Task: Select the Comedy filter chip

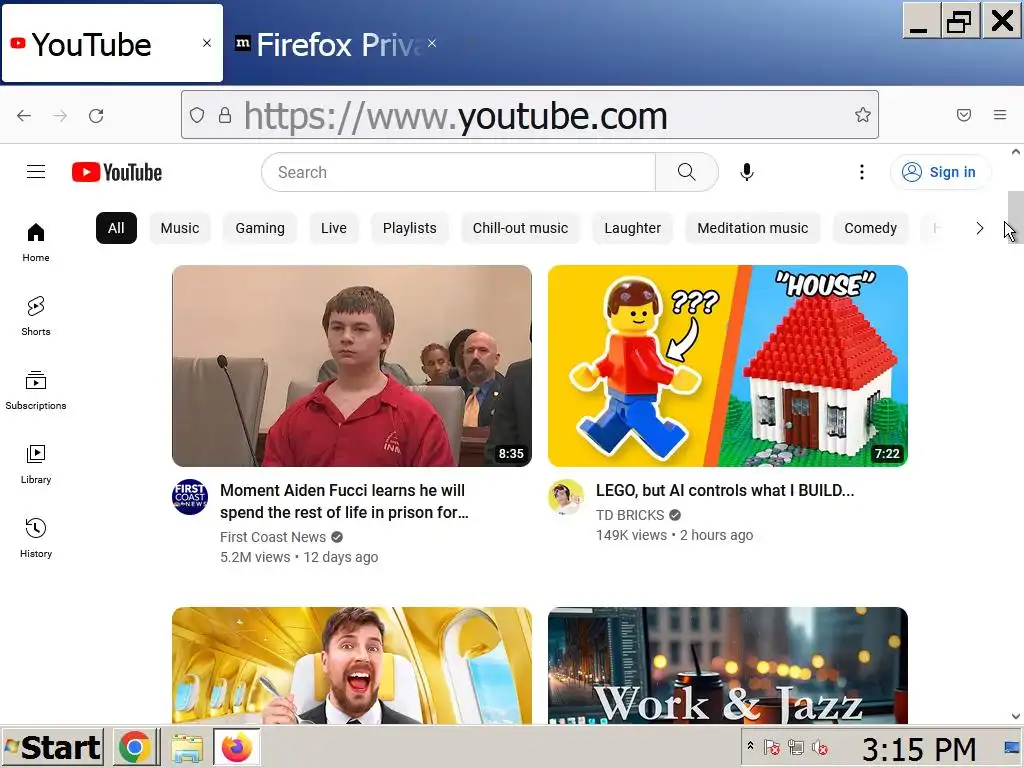Action: point(871,228)
